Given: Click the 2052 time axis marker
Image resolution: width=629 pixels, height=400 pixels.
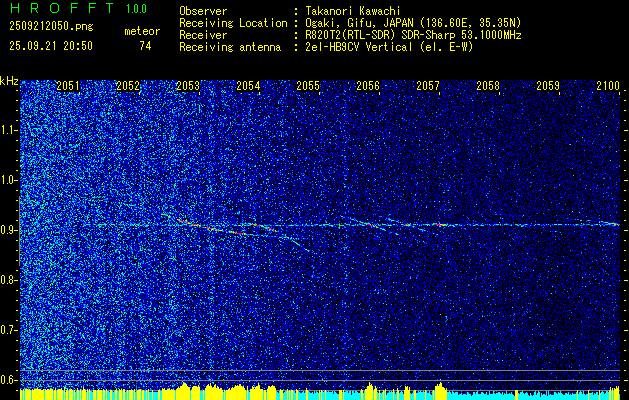Looking at the screenshot, I should 128,85.
